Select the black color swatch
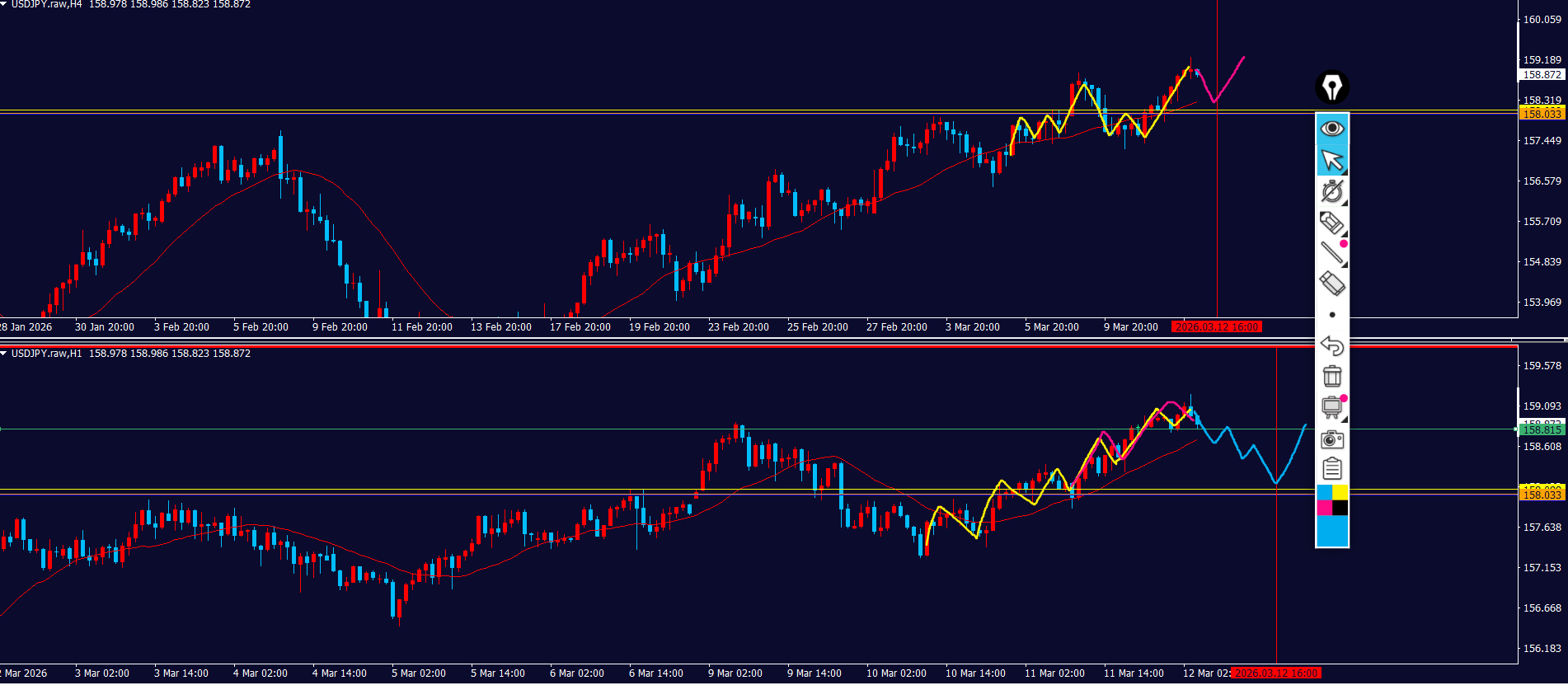Image resolution: width=1568 pixels, height=685 pixels. (1340, 508)
